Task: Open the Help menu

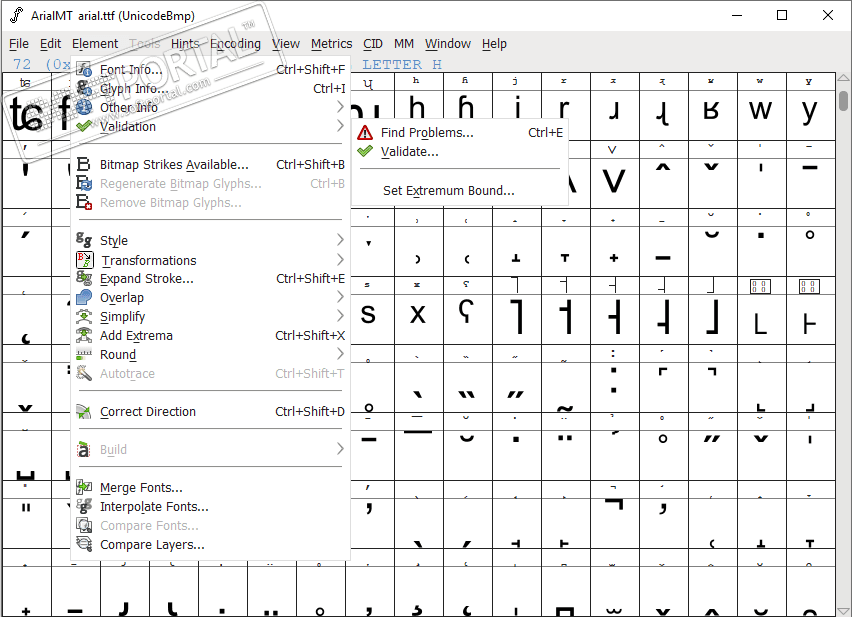Action: click(x=494, y=43)
